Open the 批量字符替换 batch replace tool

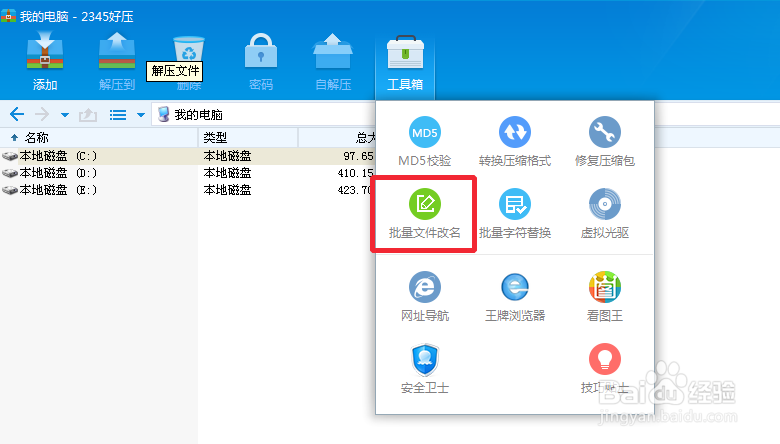pyautogui.click(x=515, y=214)
